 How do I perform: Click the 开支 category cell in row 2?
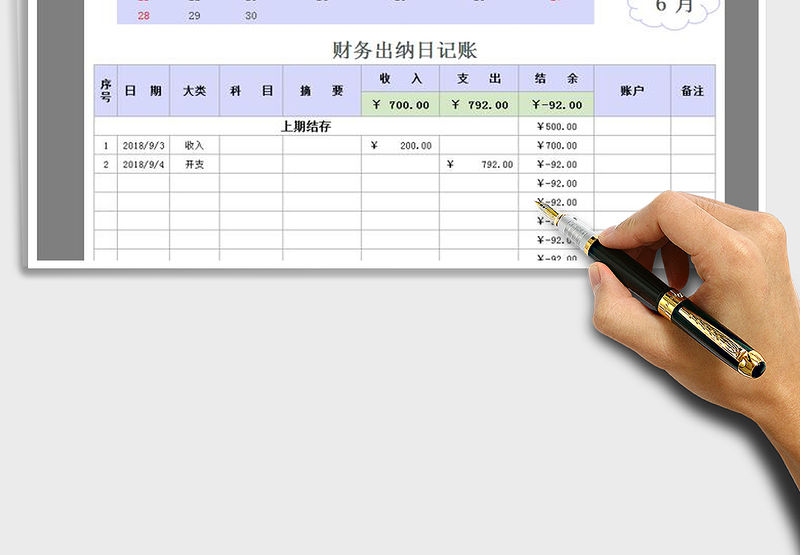pyautogui.click(x=194, y=165)
